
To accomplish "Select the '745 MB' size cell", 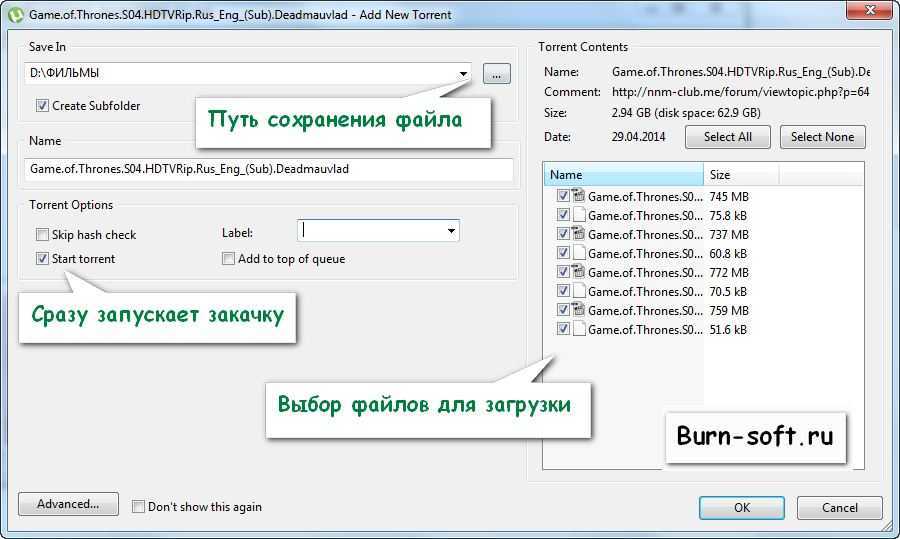I will (x=729, y=196).
